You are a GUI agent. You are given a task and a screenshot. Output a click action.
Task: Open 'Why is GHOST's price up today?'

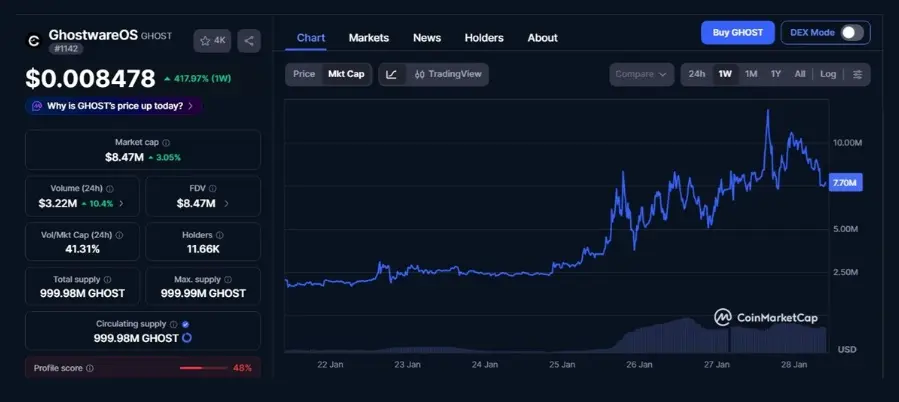114,106
